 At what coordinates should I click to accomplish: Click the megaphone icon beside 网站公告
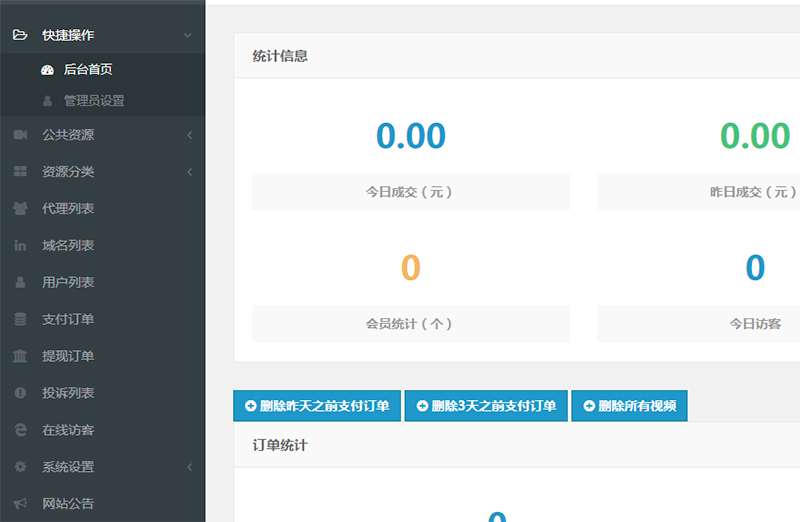(x=20, y=504)
